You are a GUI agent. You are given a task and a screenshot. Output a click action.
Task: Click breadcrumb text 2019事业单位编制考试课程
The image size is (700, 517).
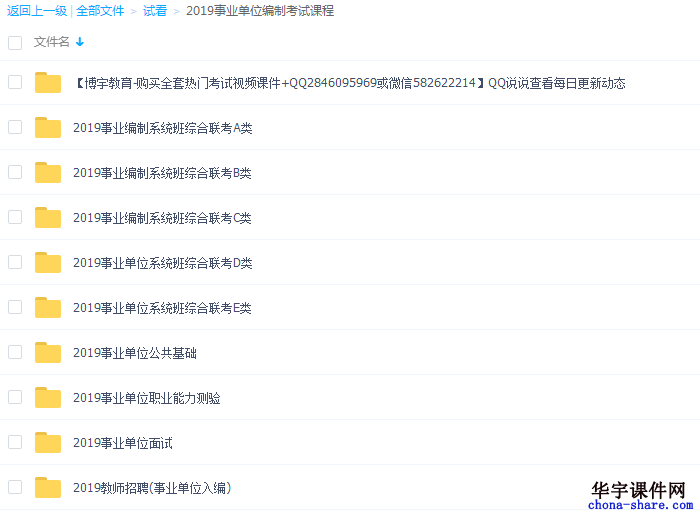tap(260, 11)
